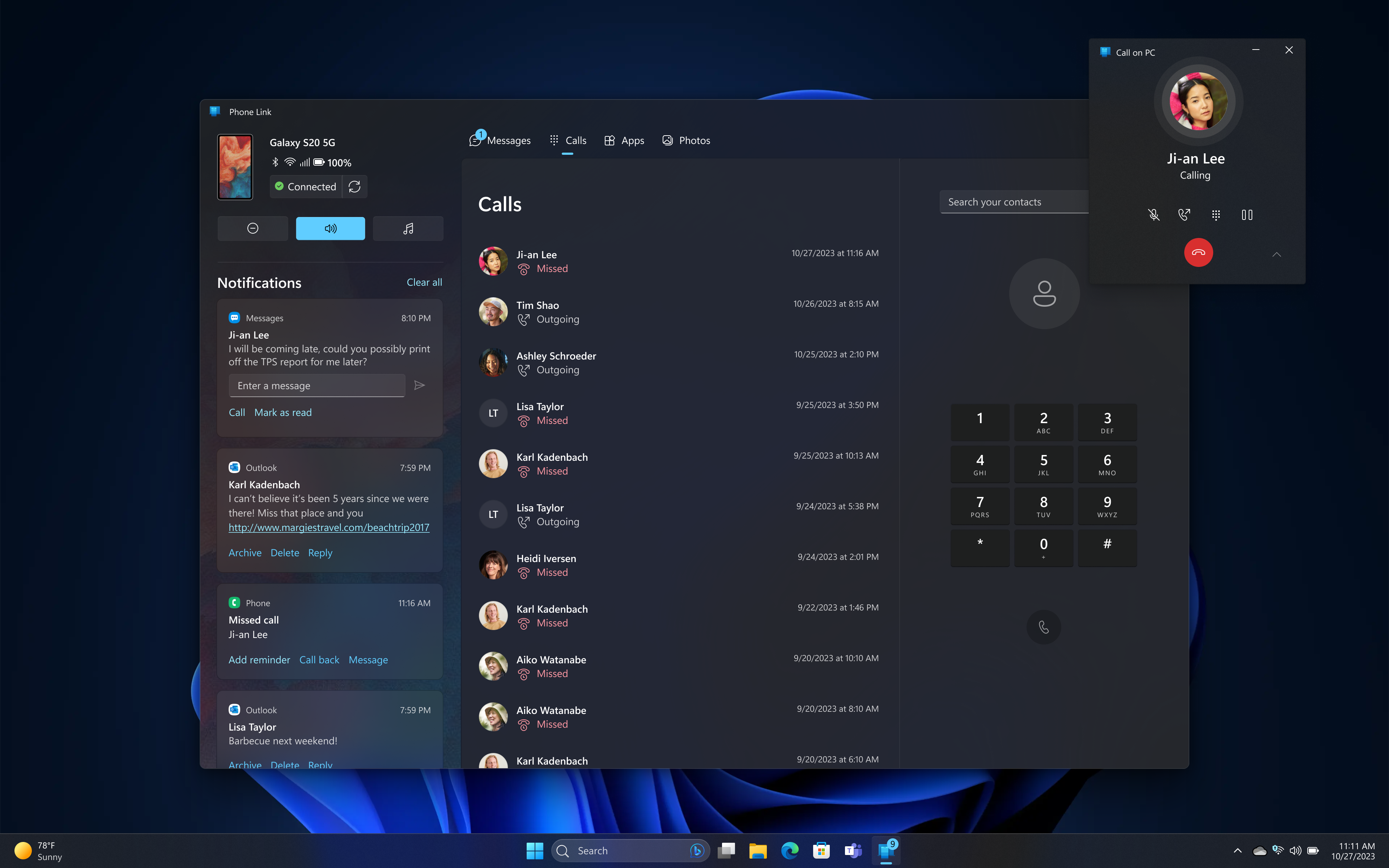Toggle phone sound volume button
Image resolution: width=1389 pixels, height=868 pixels.
point(330,229)
